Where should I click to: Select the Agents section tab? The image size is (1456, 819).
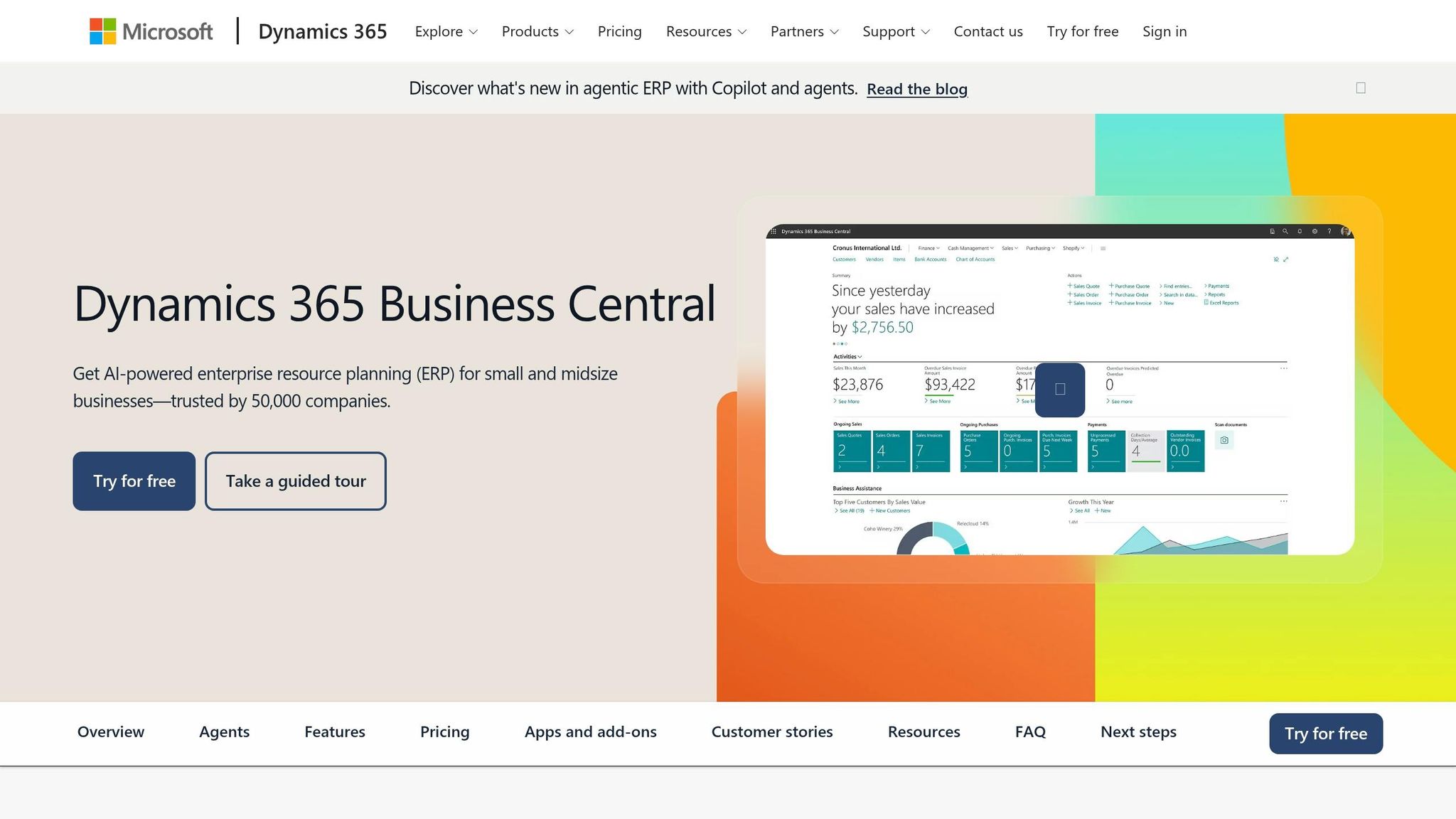click(224, 732)
